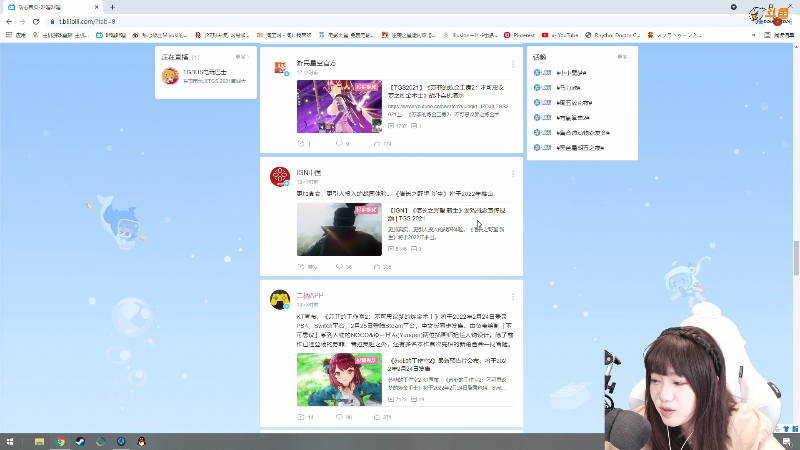Open the IGN post caption text

point(396,194)
